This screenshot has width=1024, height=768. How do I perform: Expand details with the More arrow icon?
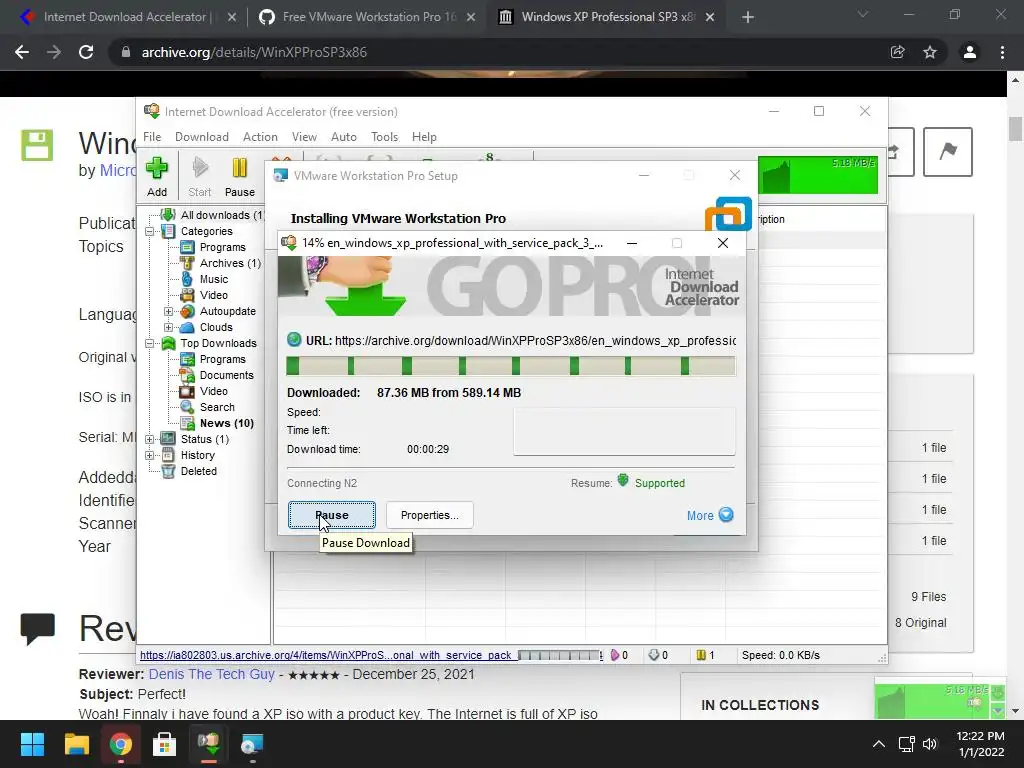point(726,515)
